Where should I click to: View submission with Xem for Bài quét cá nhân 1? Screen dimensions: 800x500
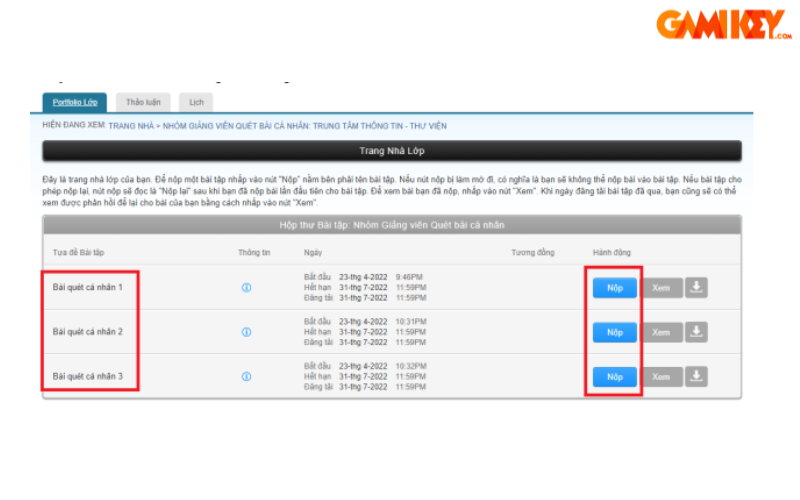click(660, 288)
